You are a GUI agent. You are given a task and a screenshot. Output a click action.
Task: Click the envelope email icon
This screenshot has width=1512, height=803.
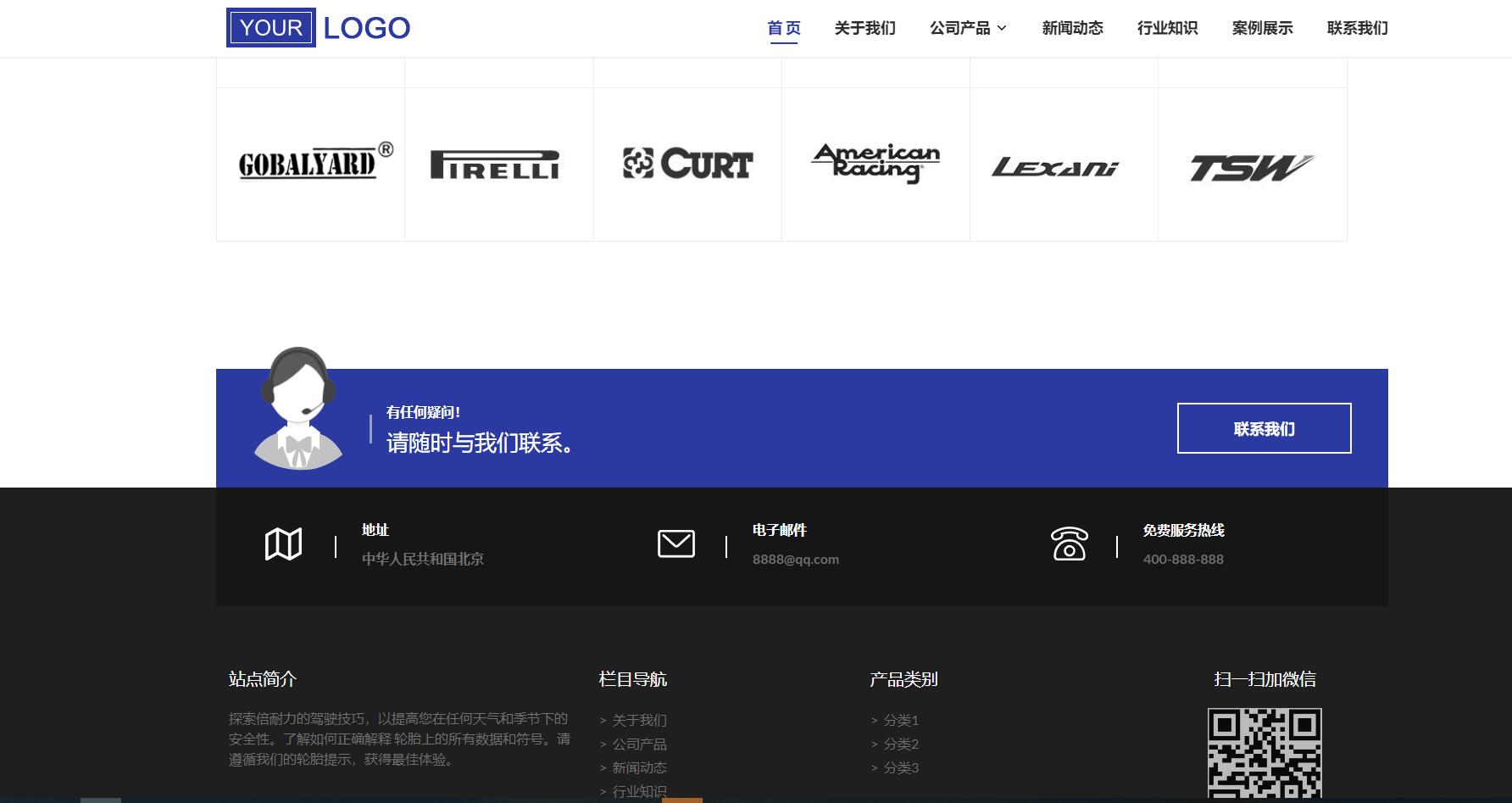[675, 544]
